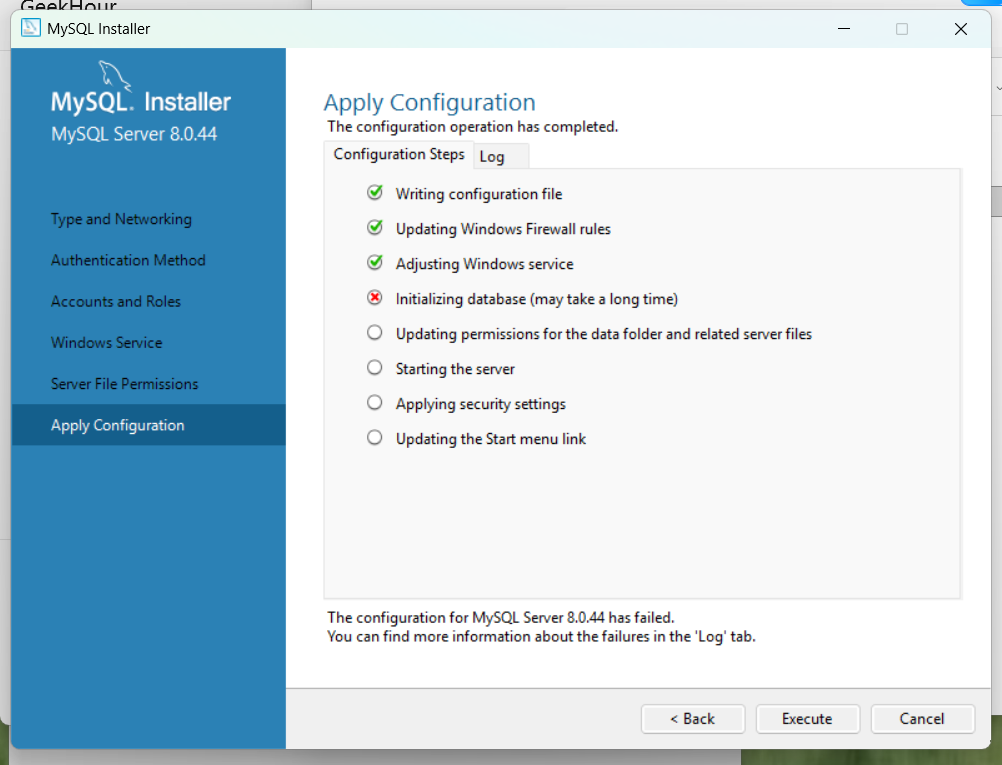Click the 'Apply Configuration' page heading

429,103
